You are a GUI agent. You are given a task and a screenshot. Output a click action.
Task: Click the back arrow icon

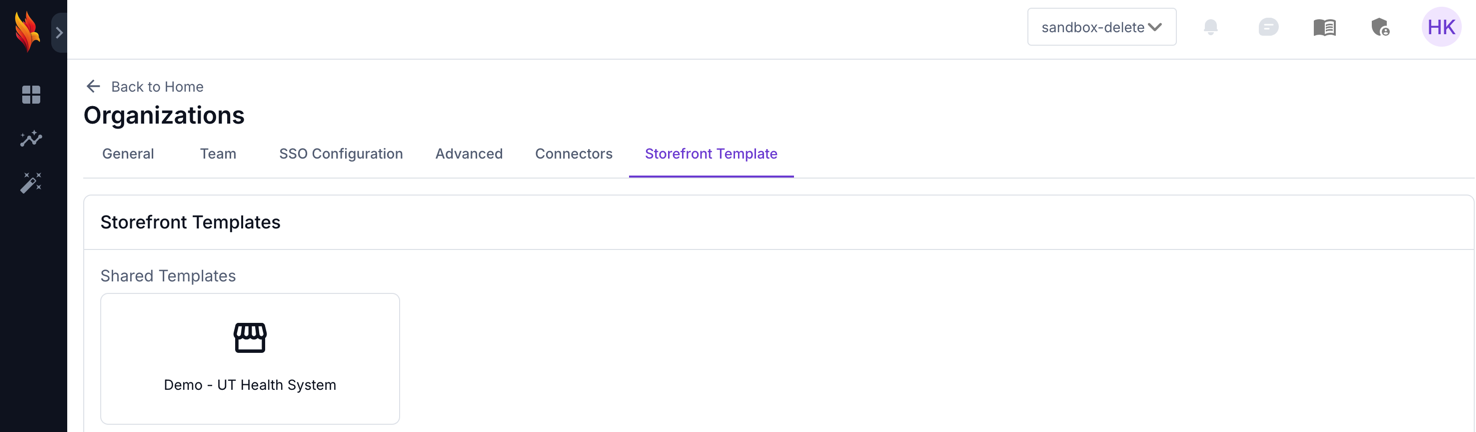pos(93,87)
